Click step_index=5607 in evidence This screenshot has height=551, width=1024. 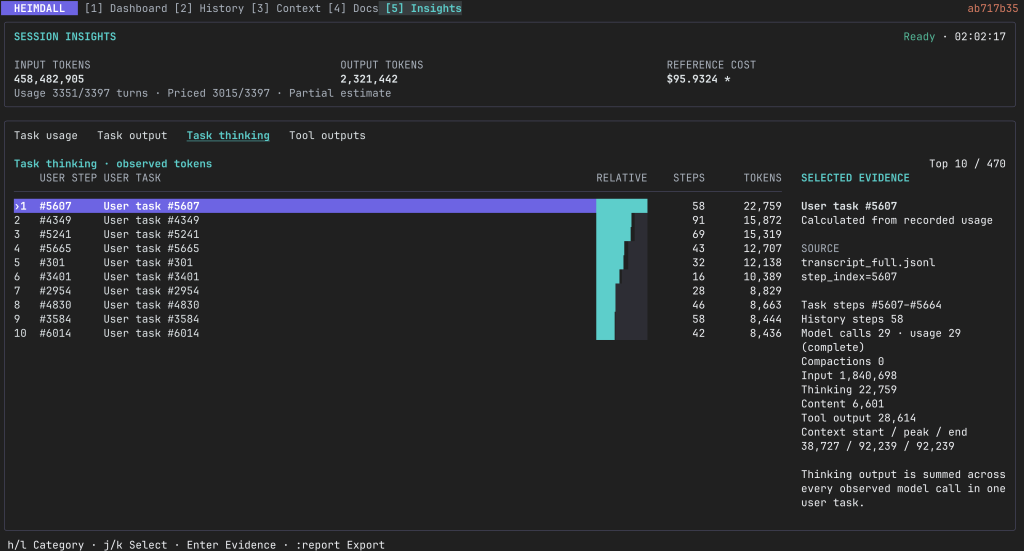coord(849,277)
